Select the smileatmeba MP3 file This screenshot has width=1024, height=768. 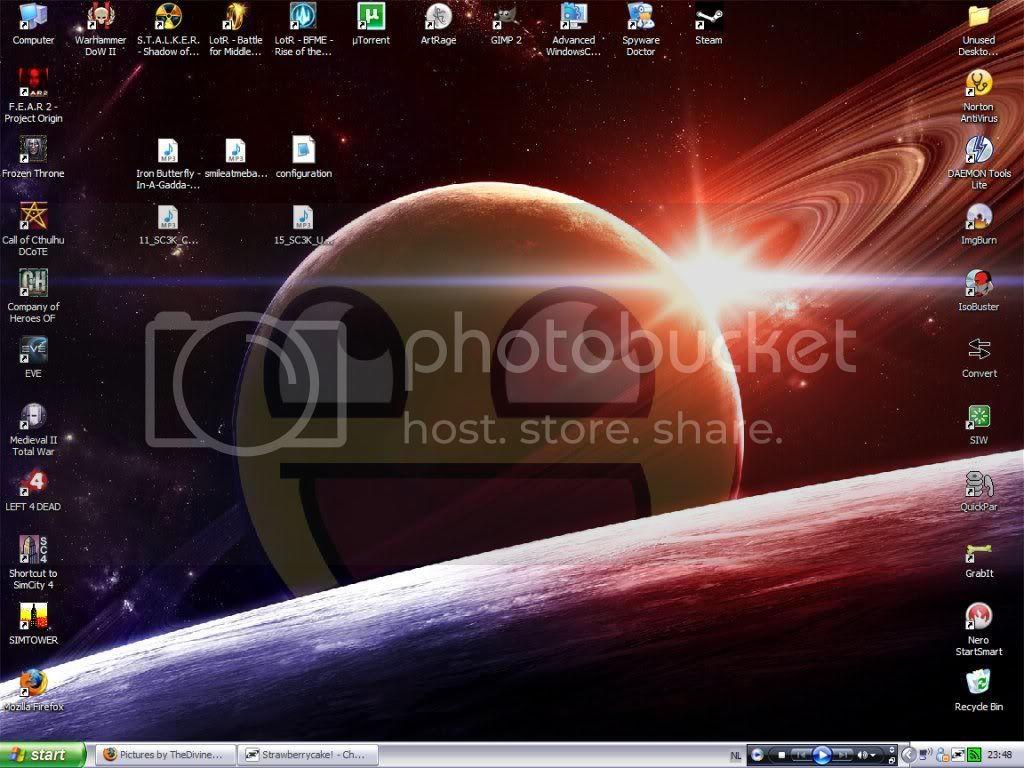tap(235, 157)
